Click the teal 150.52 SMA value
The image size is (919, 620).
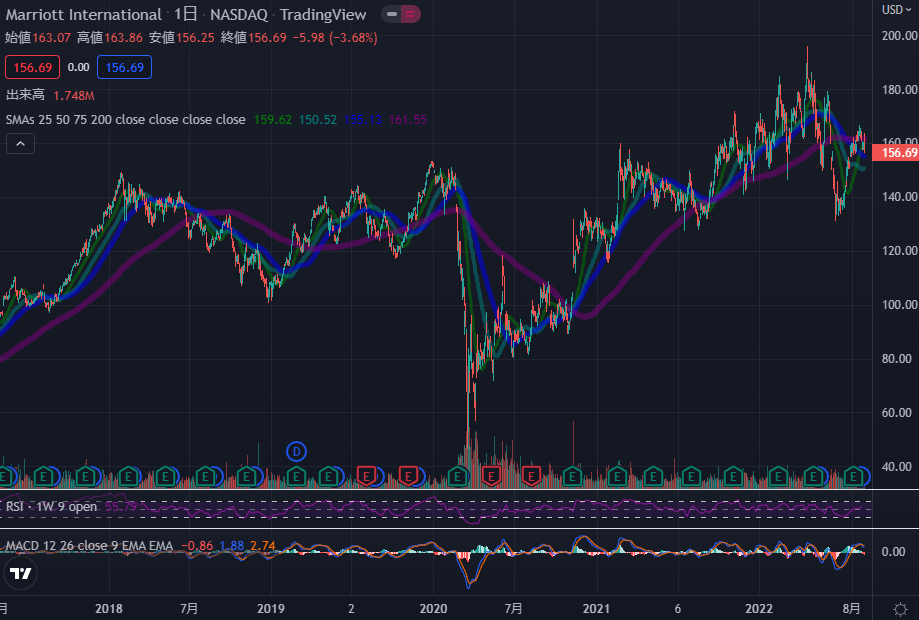click(318, 120)
